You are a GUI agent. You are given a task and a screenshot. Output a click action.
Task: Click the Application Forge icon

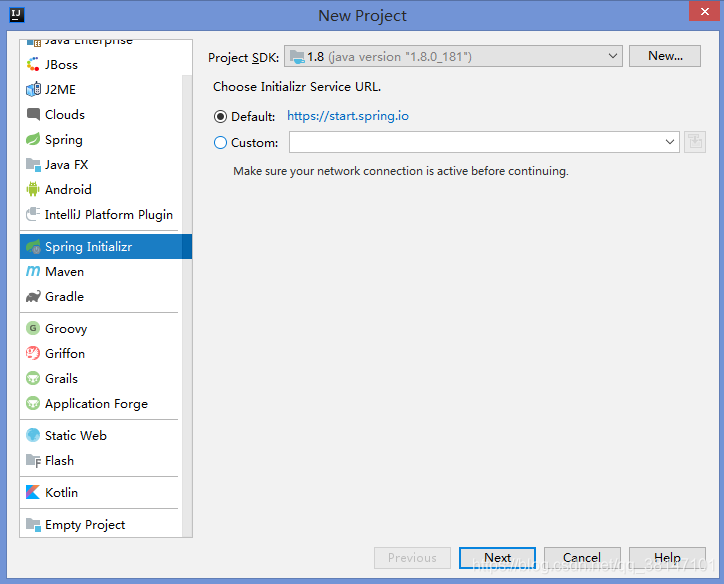click(x=33, y=403)
